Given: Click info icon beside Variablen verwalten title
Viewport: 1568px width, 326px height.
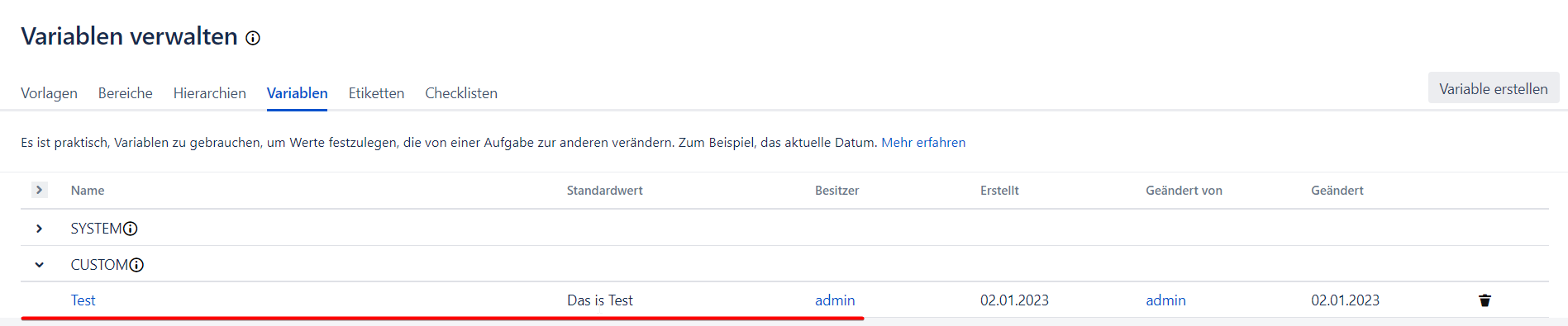Looking at the screenshot, I should [x=253, y=38].
